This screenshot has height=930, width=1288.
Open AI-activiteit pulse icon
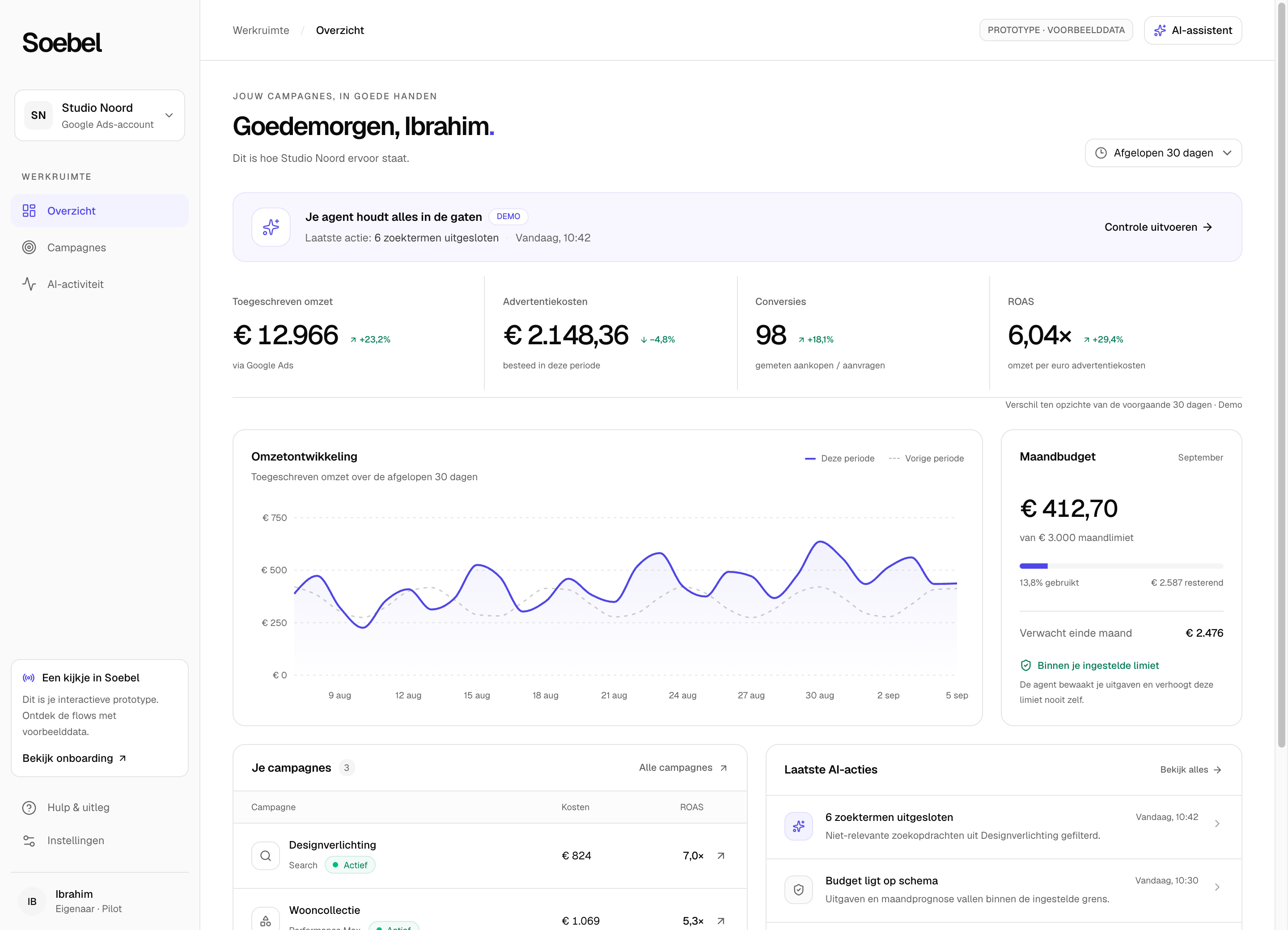(29, 284)
